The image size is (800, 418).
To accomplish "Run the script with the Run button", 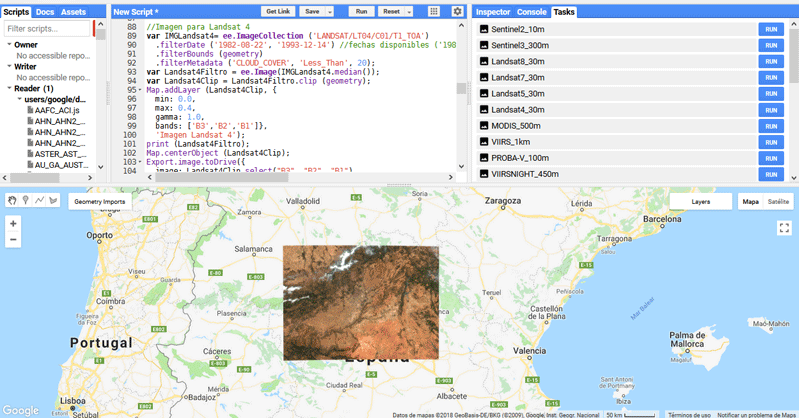I will click(361, 11).
